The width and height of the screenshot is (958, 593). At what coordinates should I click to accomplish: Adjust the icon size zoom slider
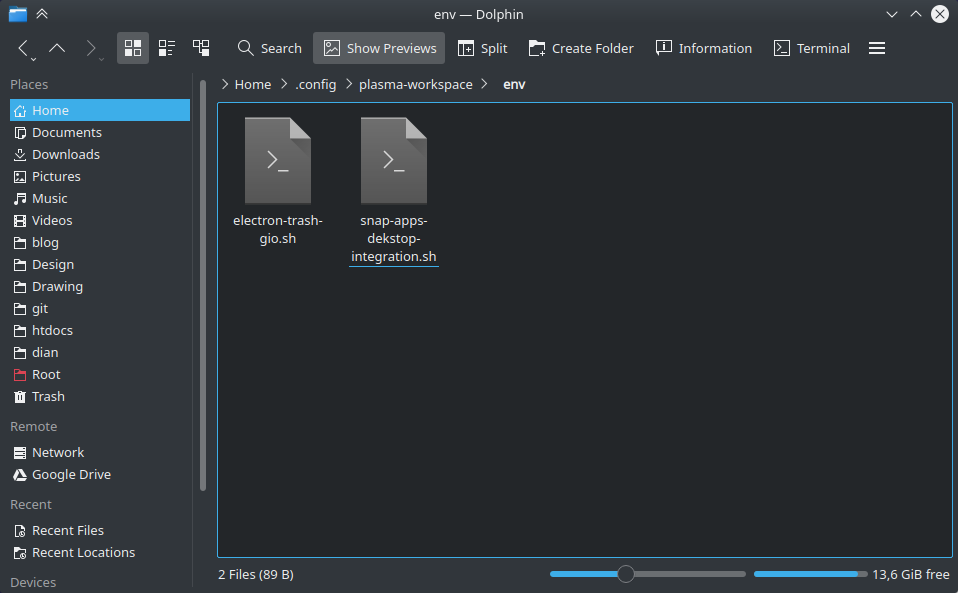pos(625,574)
